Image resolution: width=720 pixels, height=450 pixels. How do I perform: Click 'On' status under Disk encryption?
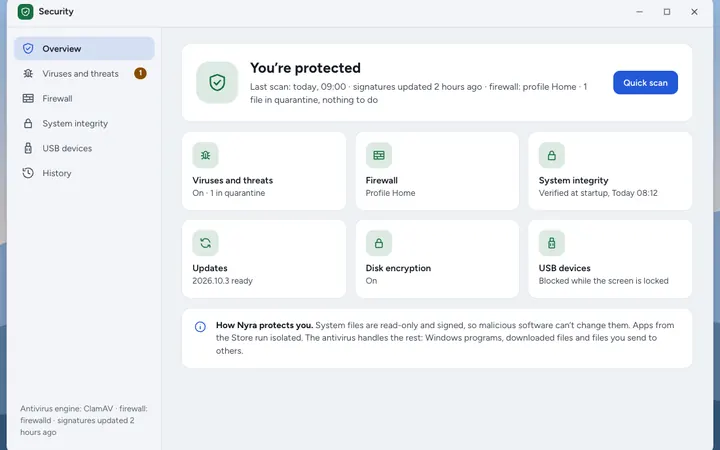(371, 281)
